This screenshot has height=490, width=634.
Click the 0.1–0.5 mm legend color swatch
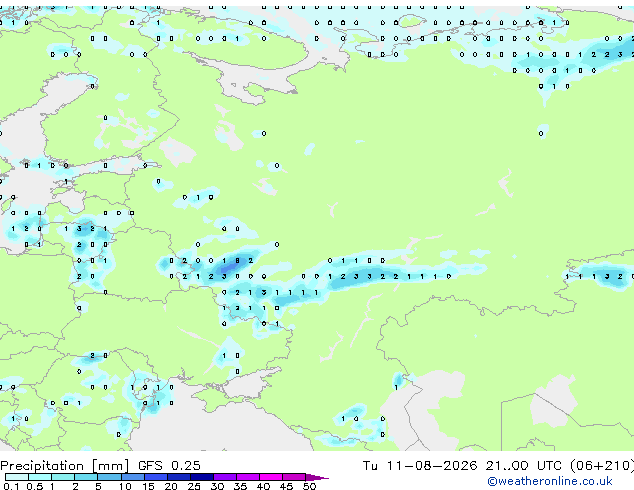17,477
